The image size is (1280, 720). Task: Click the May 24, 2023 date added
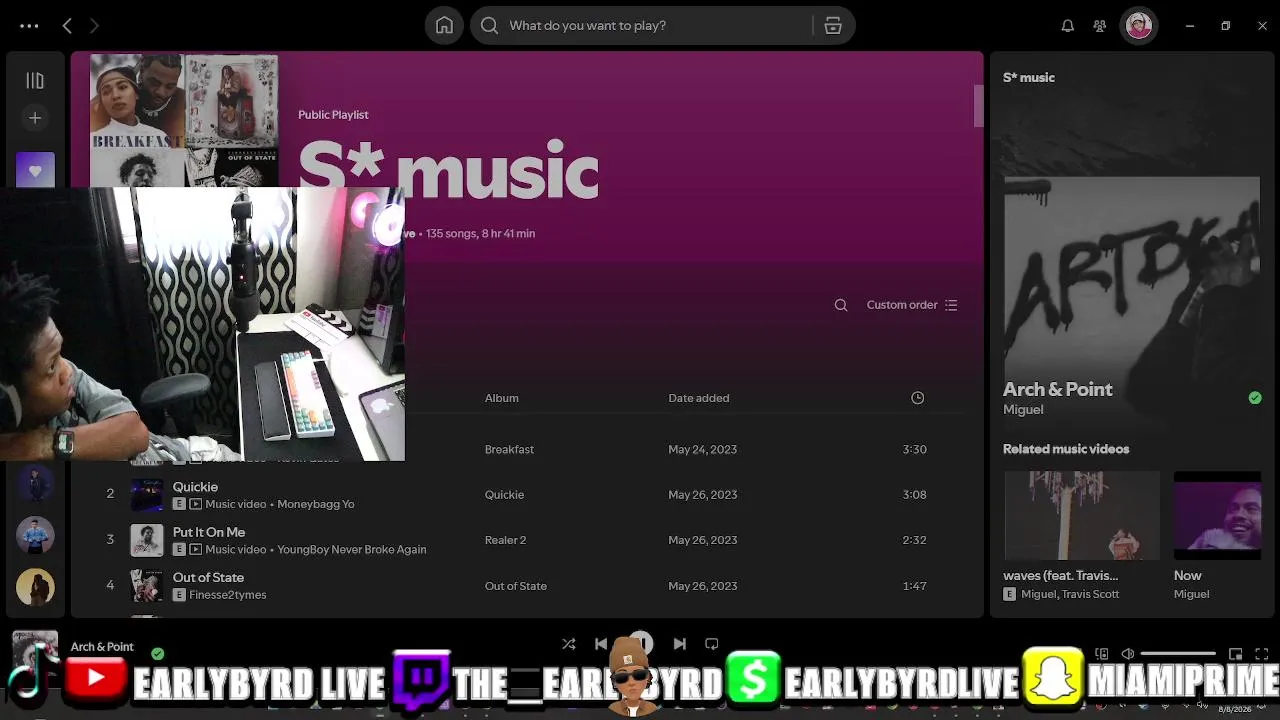pyautogui.click(x=703, y=450)
